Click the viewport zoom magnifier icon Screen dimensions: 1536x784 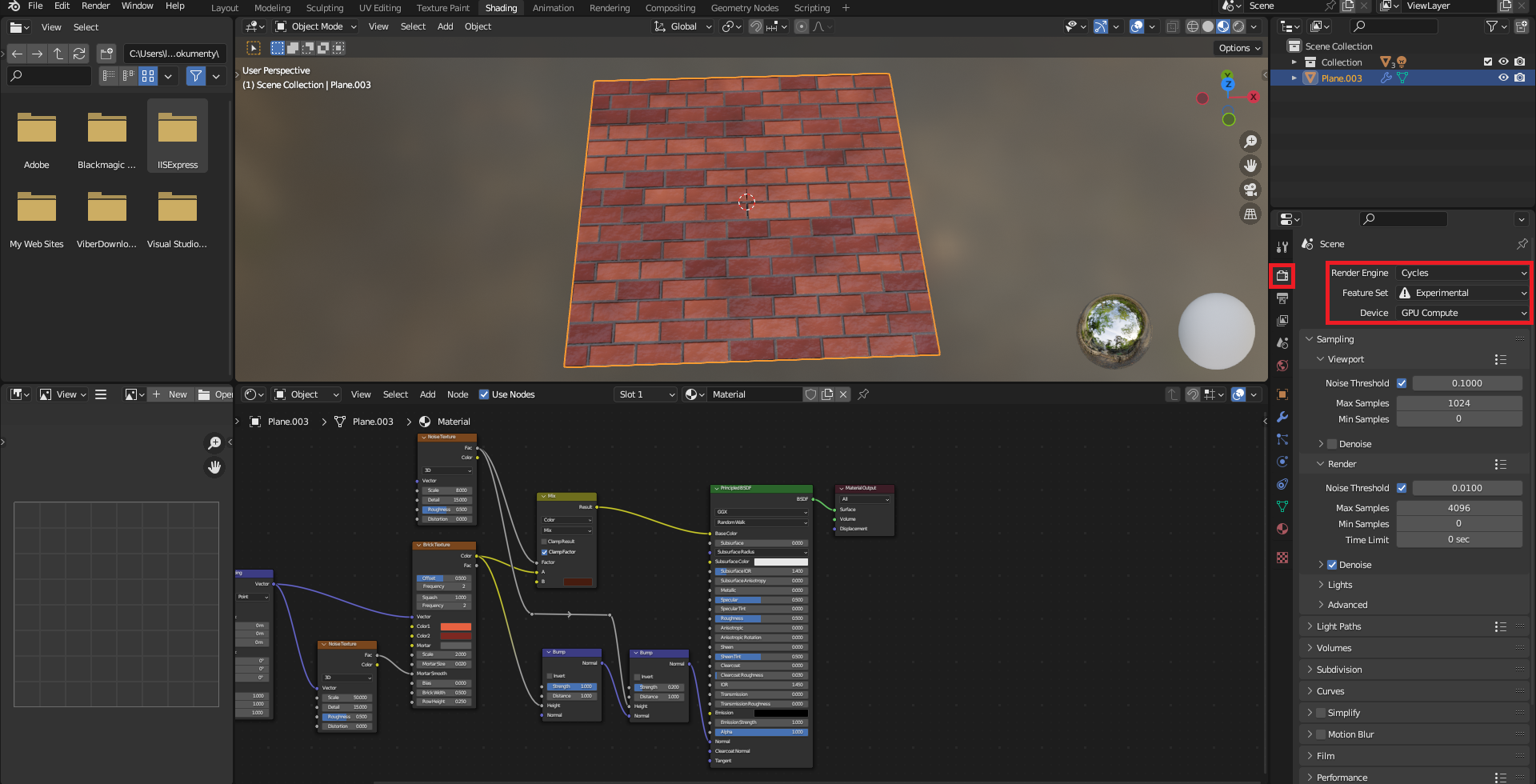point(1250,142)
